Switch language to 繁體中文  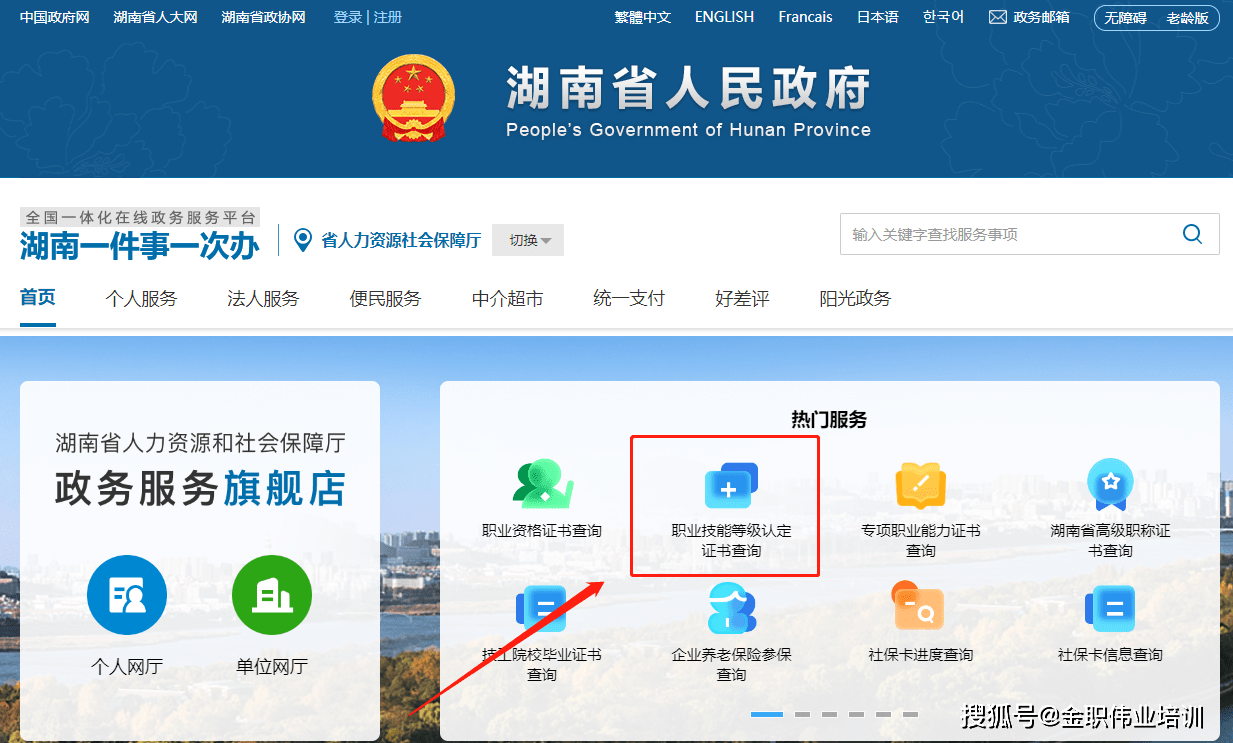643,17
